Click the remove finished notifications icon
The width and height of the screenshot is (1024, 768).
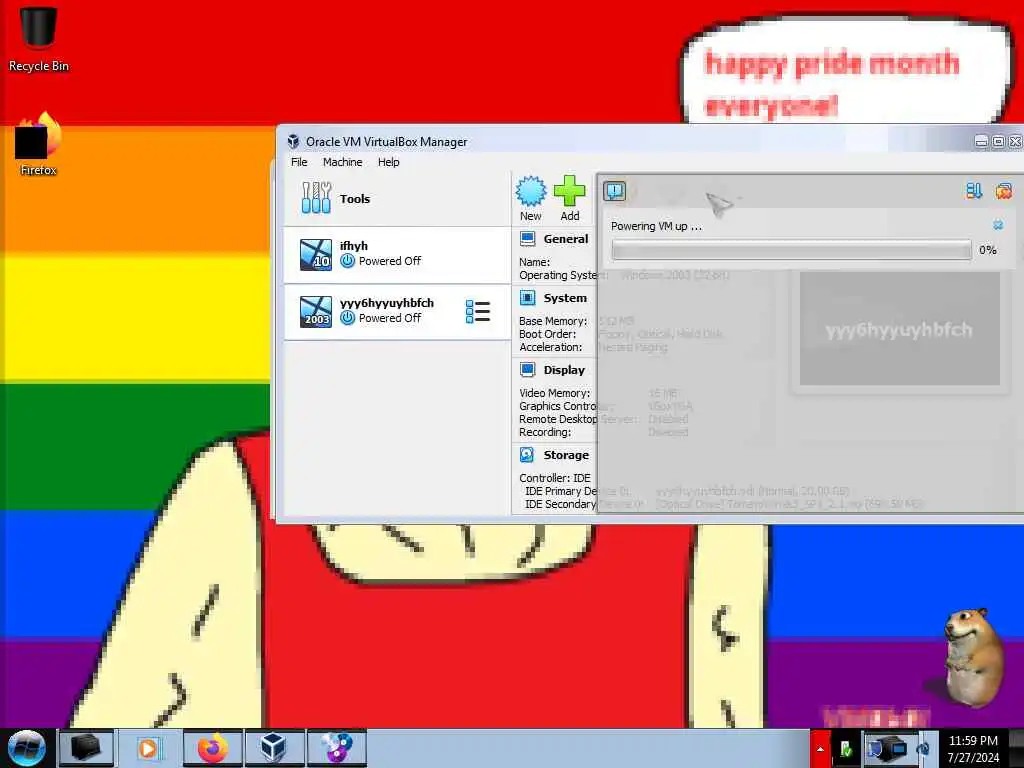1003,191
